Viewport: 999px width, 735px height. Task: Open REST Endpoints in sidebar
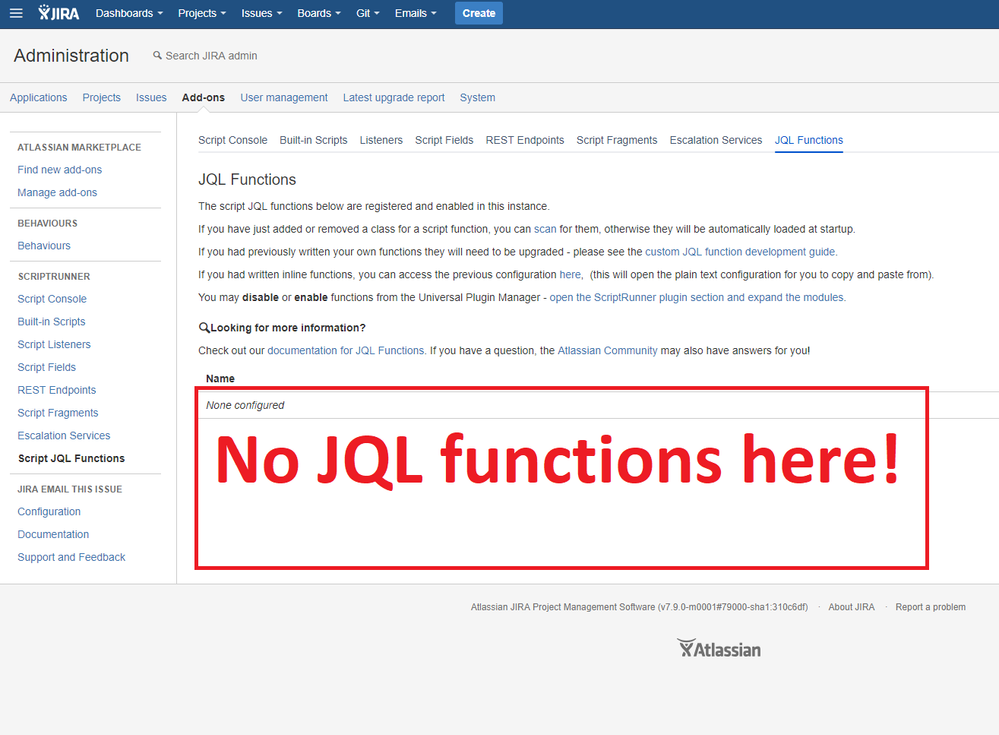tap(57, 390)
